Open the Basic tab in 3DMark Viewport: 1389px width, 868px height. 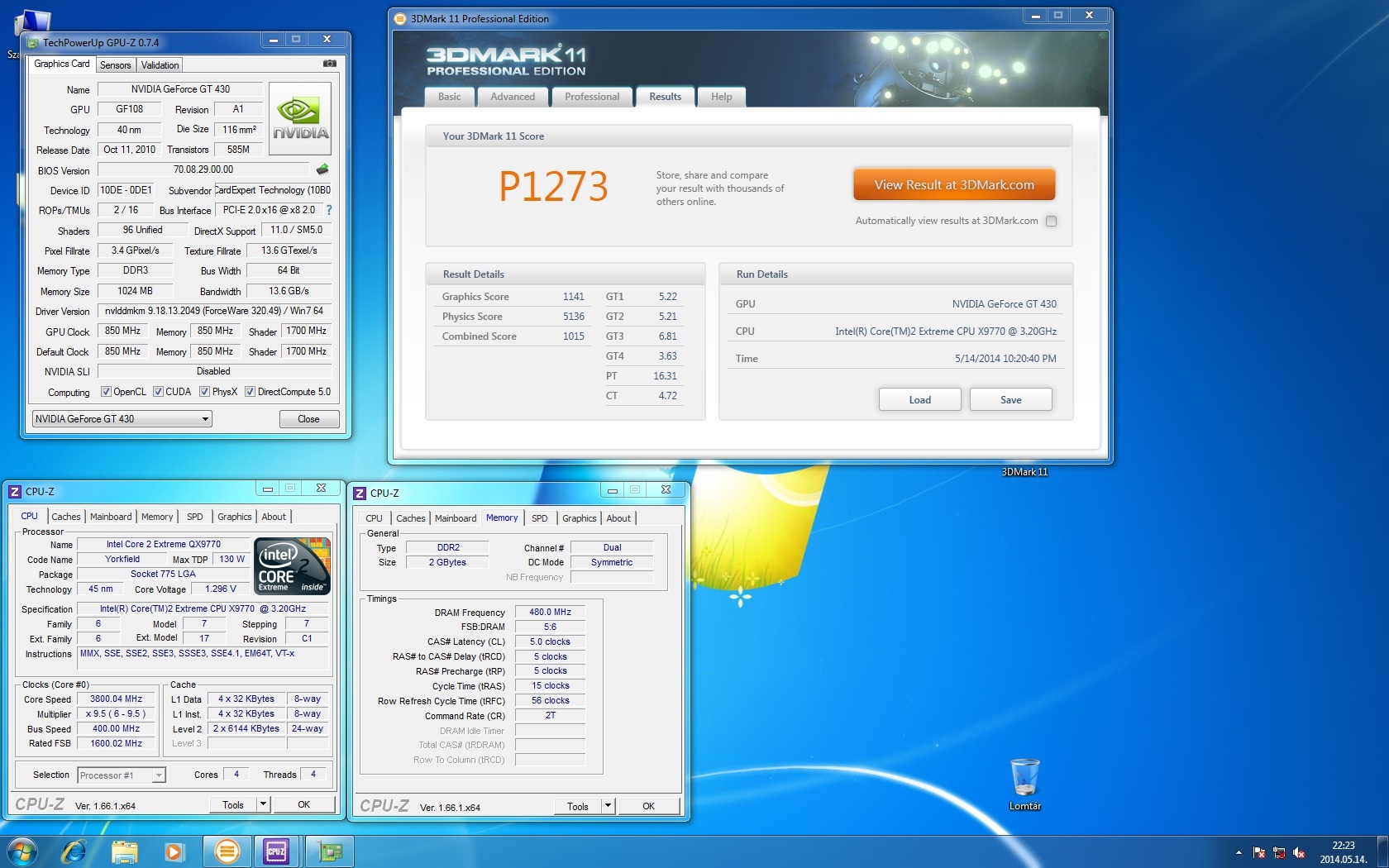point(450,97)
